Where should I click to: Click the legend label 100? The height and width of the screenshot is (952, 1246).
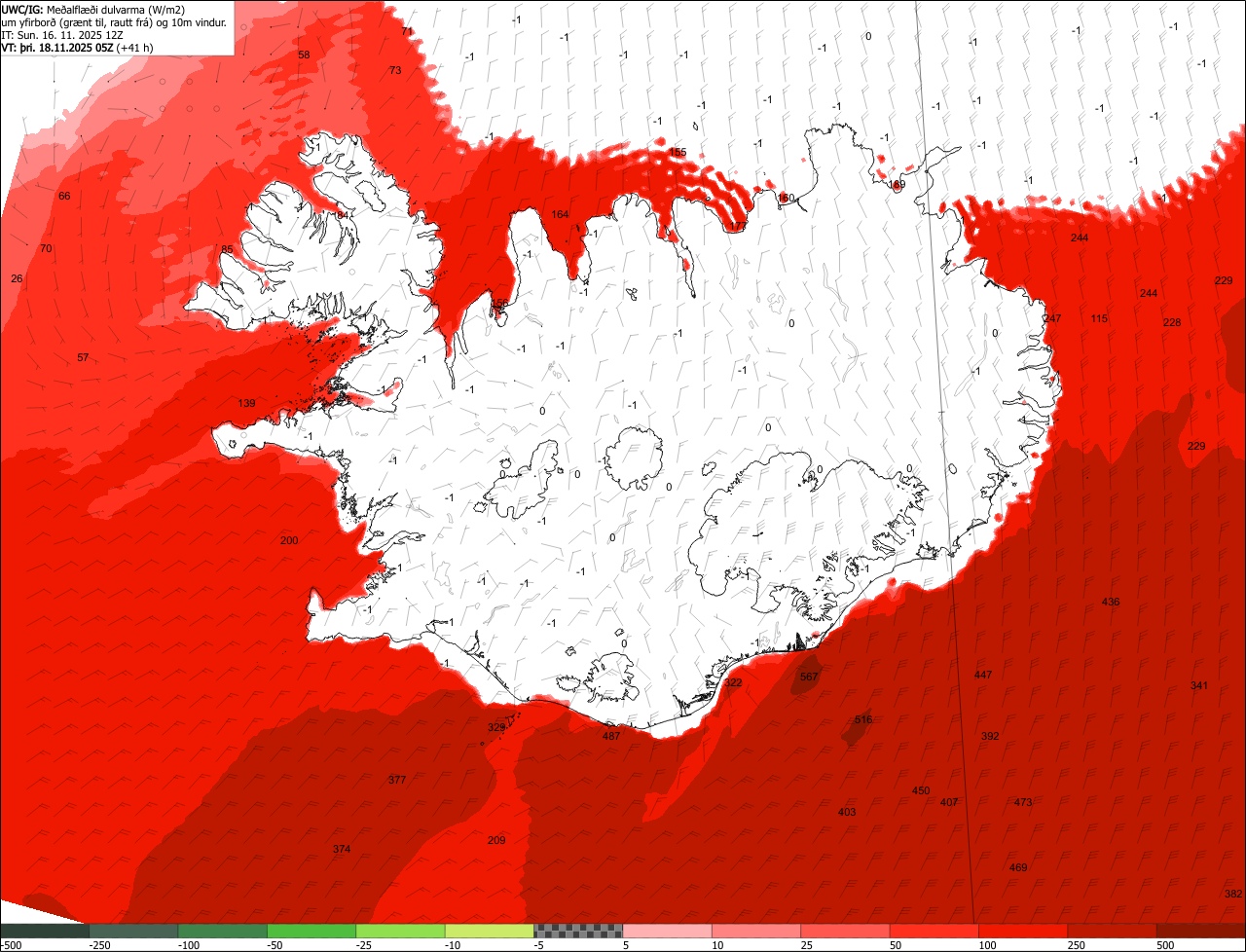(987, 945)
